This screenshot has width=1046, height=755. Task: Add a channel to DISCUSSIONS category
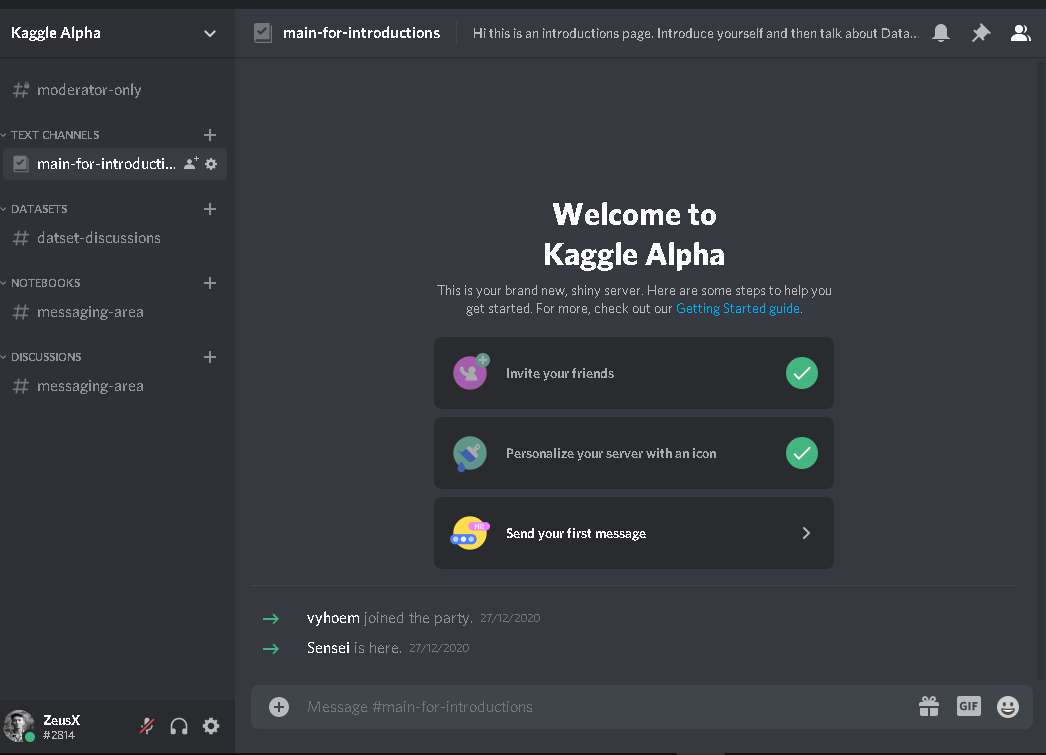(209, 357)
